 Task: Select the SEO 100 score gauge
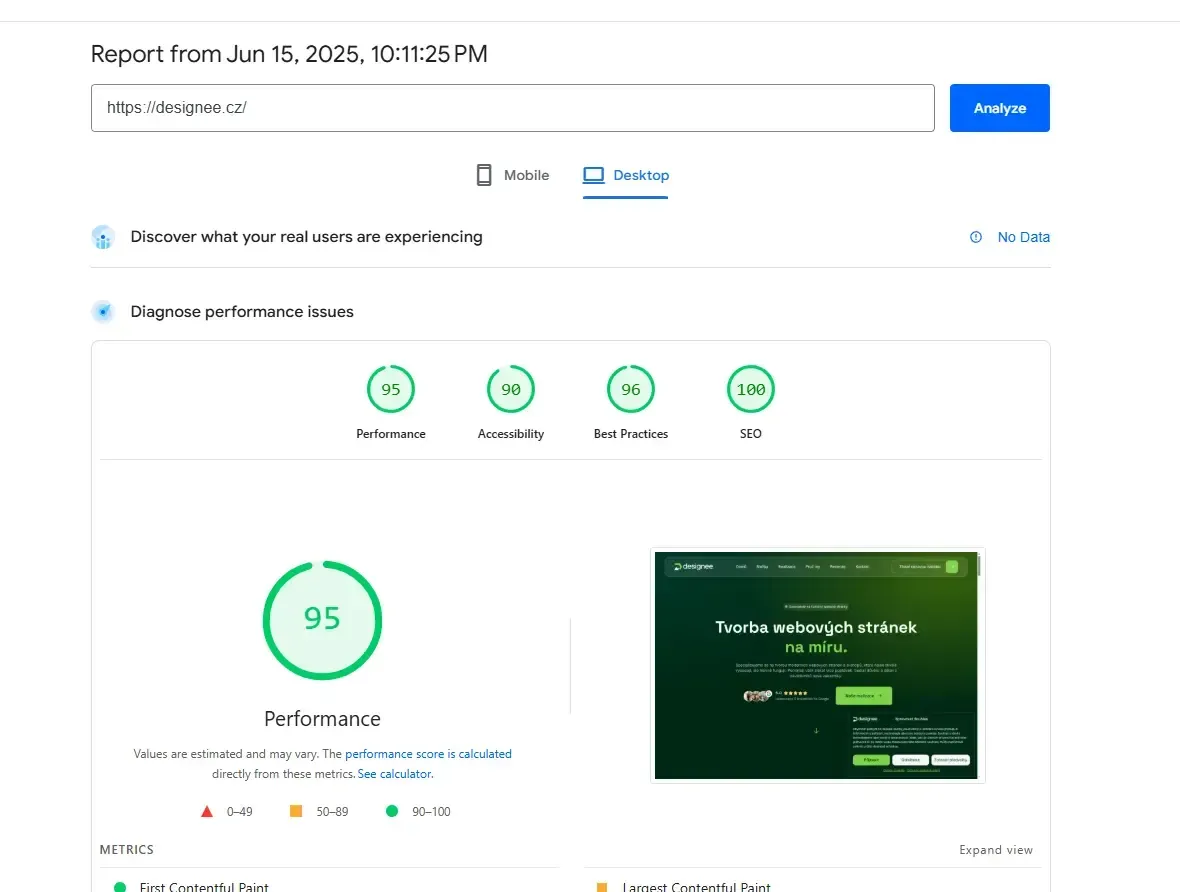[x=750, y=389]
